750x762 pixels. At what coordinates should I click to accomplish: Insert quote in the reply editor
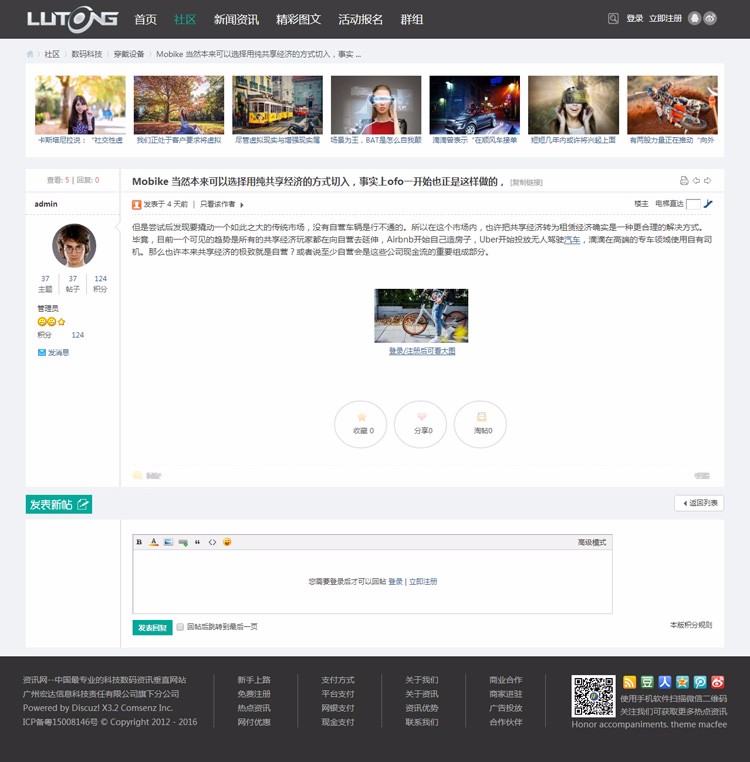(197, 542)
